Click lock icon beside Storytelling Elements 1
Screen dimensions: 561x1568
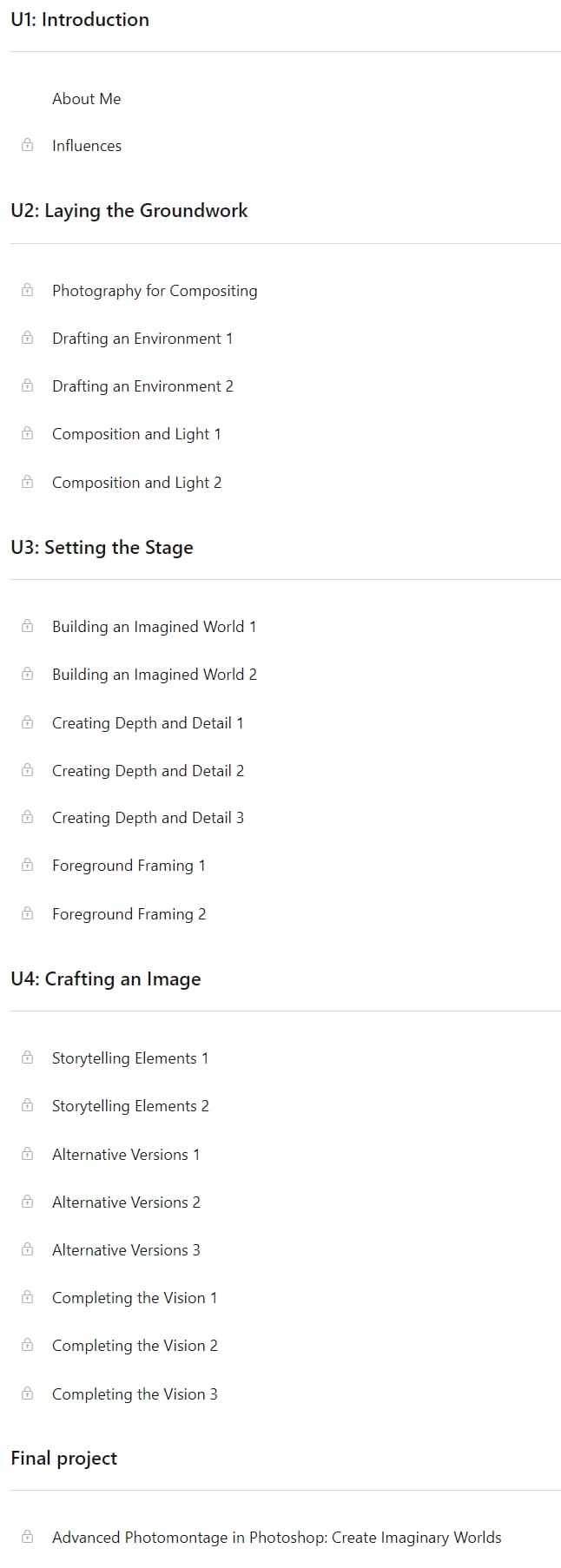coord(27,1057)
